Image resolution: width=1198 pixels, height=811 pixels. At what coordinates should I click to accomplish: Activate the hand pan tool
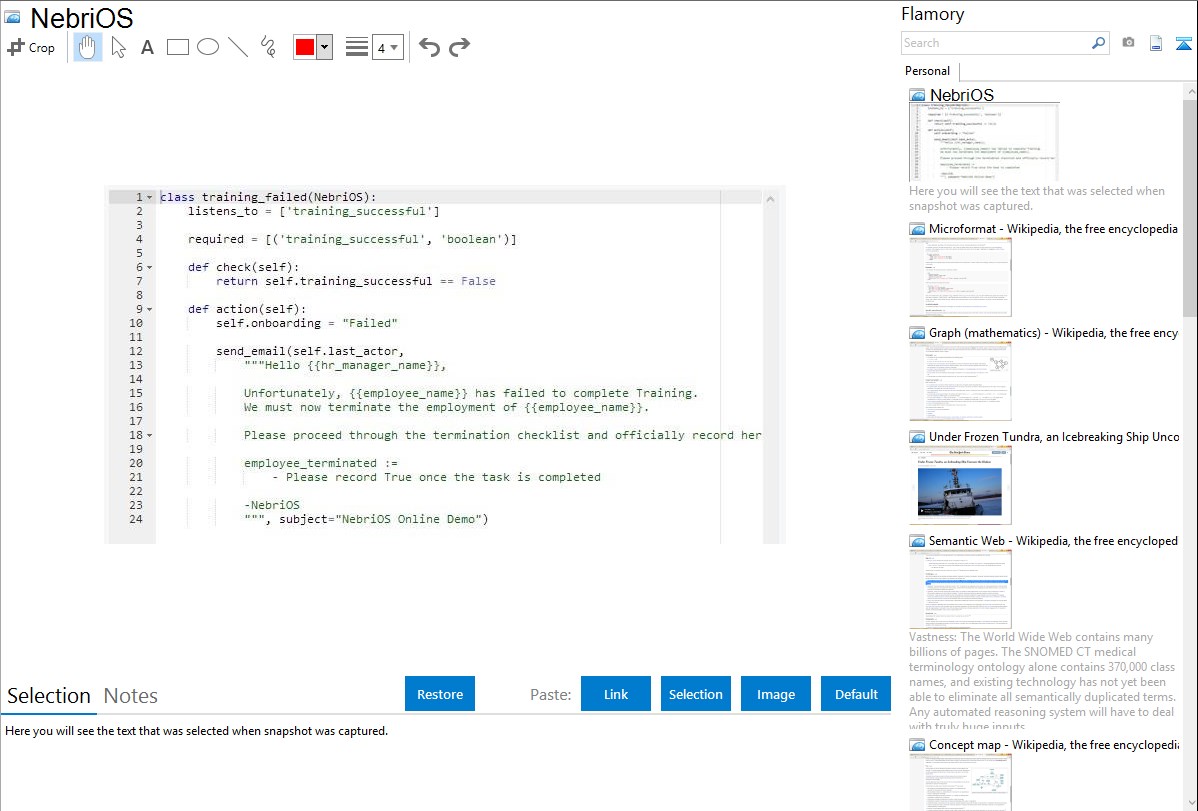point(88,47)
